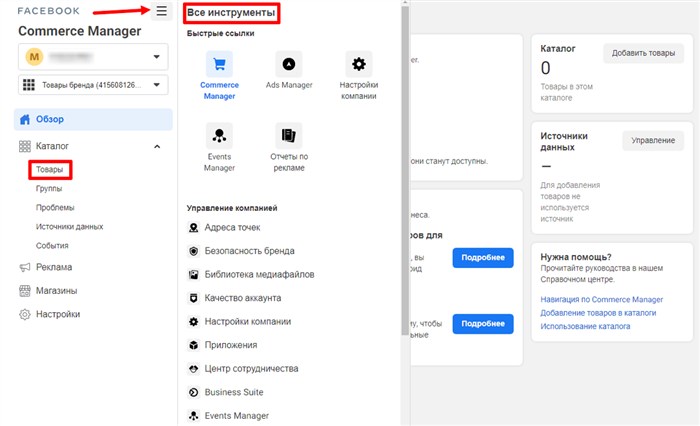Image resolution: width=700 pixels, height=426 pixels.
Task: Click the Events Manager list icon
Action: tap(193, 416)
